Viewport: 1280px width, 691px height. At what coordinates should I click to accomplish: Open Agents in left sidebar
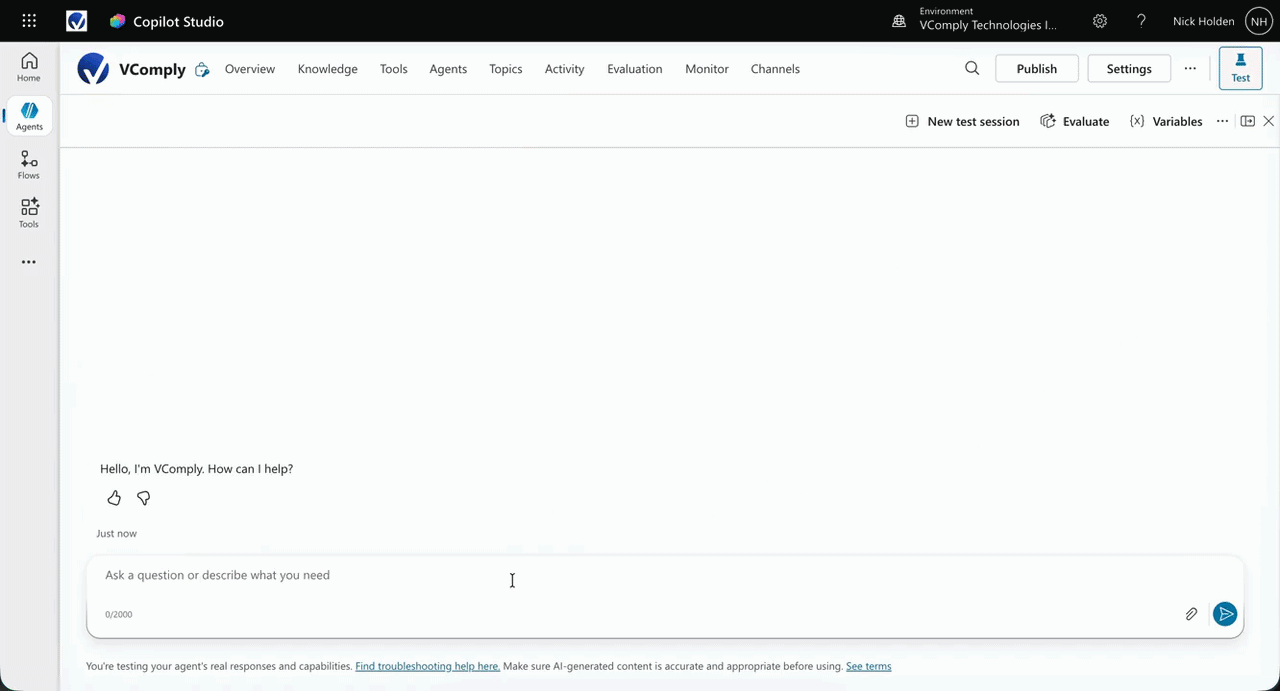click(x=29, y=117)
